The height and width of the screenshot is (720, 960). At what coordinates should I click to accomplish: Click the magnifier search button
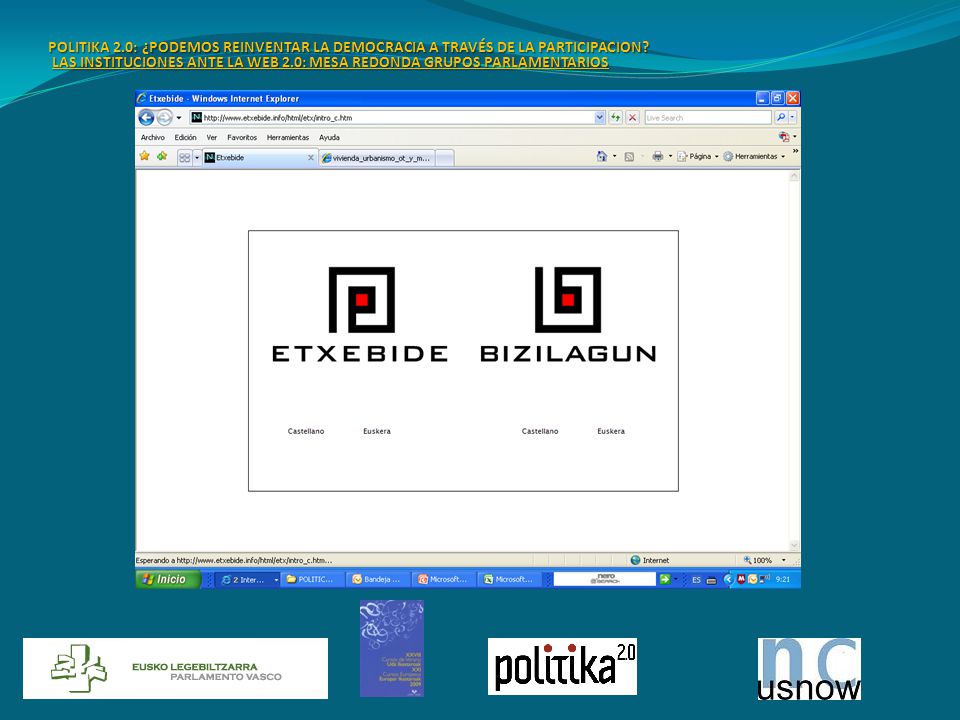click(x=781, y=118)
